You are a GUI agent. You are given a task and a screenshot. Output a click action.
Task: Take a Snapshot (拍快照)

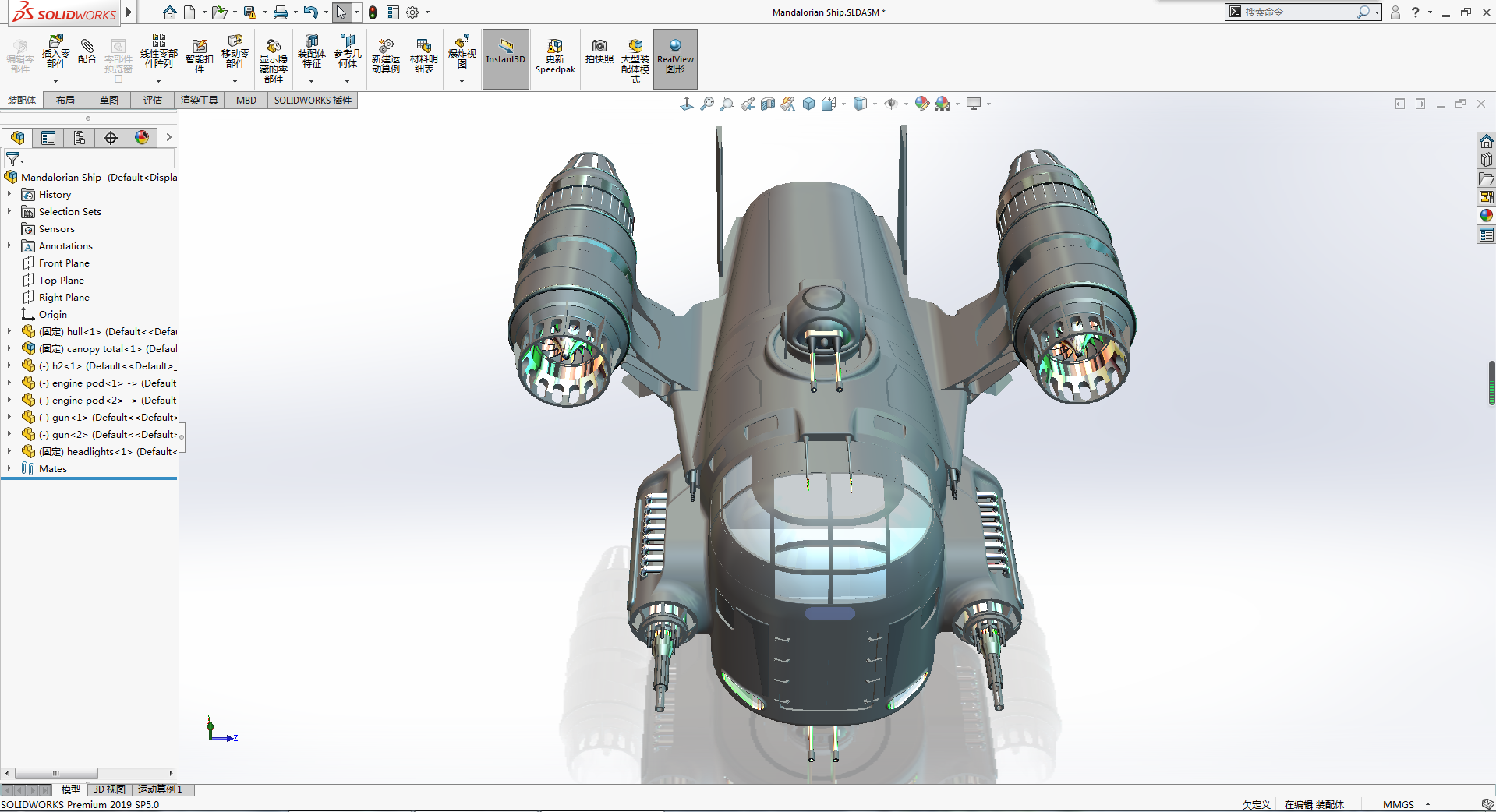tap(599, 51)
